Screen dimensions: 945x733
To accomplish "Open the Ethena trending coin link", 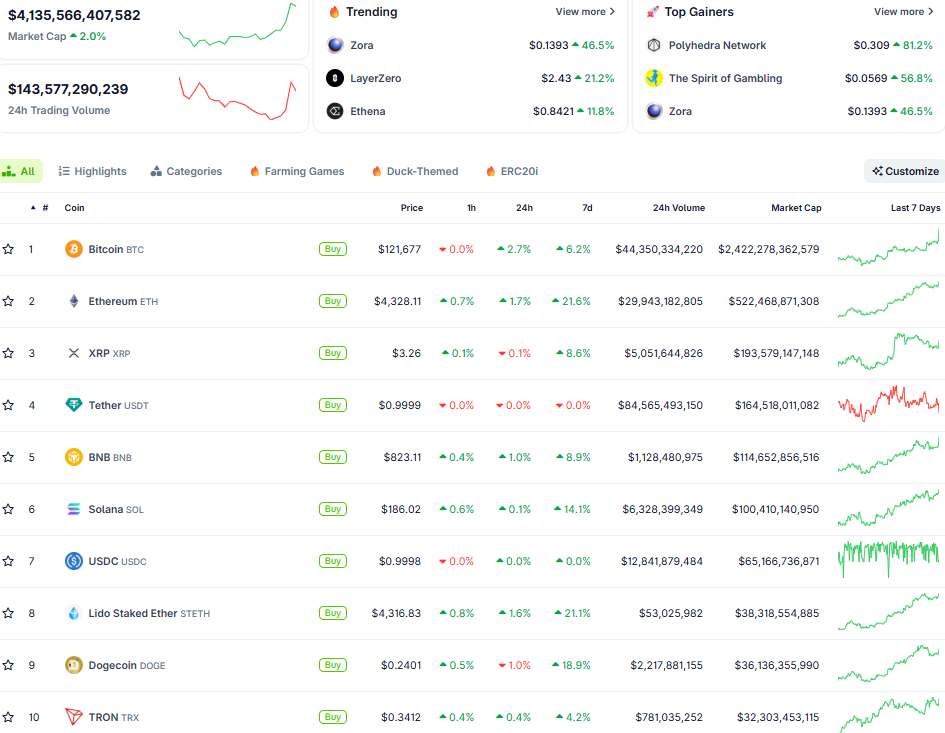I will point(368,112).
